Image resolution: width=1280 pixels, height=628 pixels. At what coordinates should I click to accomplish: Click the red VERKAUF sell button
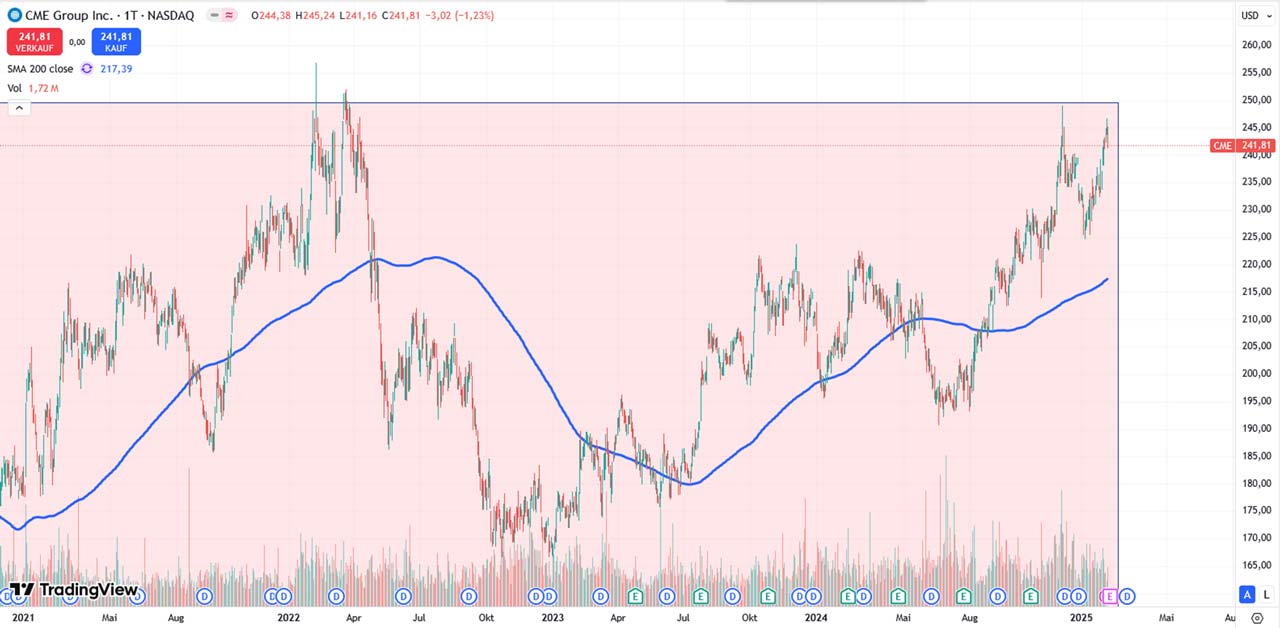34,42
